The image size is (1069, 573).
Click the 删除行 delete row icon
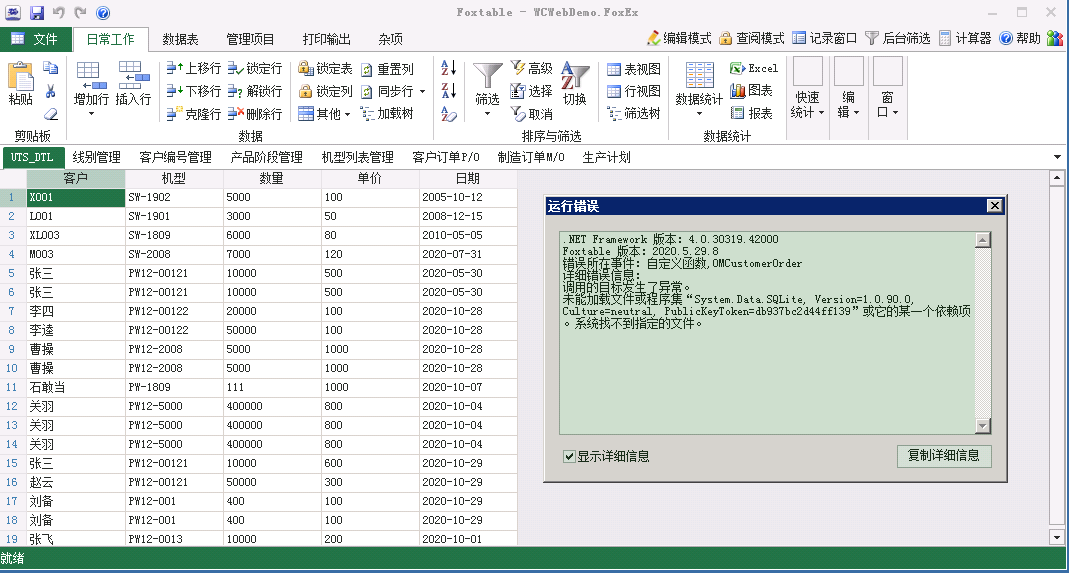pos(235,114)
